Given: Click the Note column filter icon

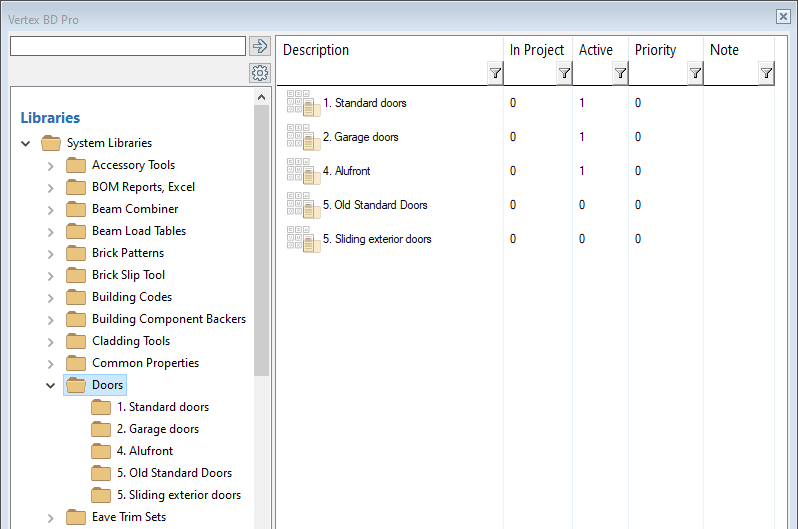Looking at the screenshot, I should tap(766, 73).
